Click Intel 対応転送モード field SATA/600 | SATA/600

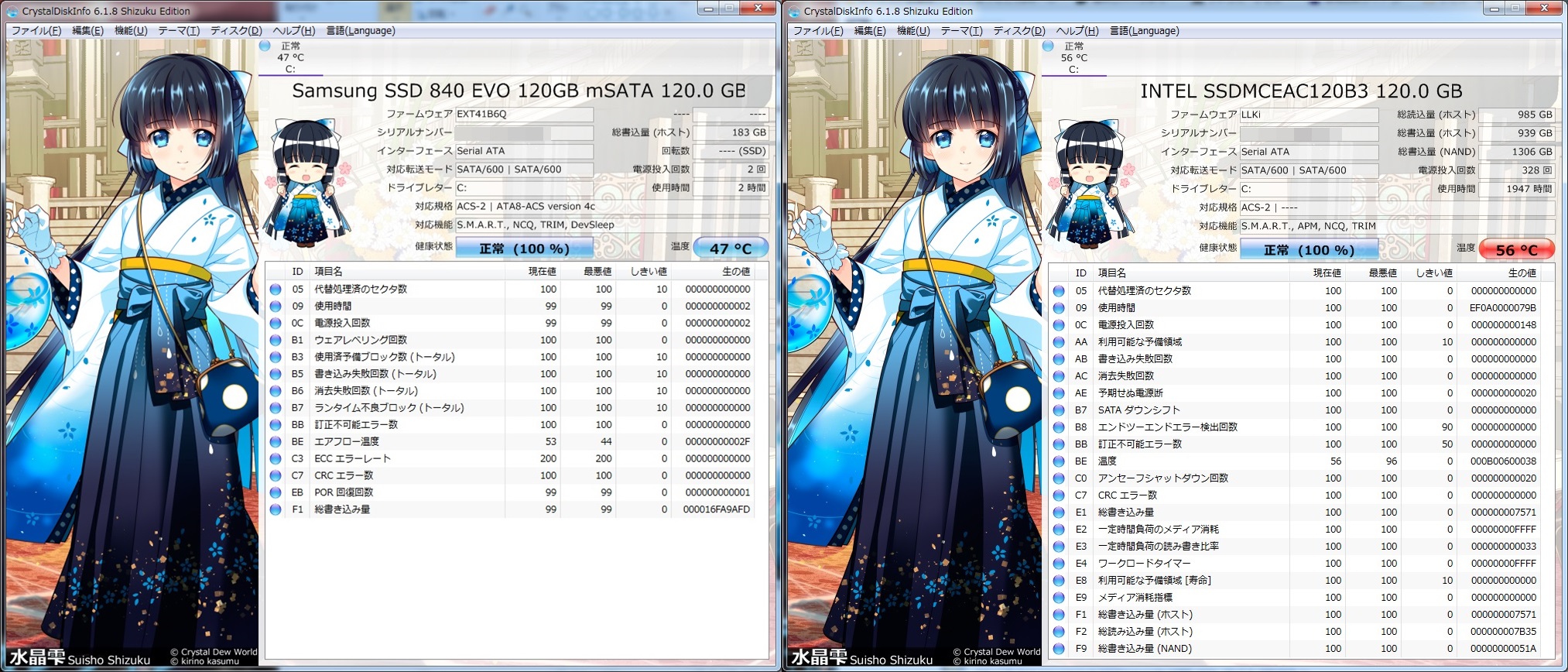tap(1309, 170)
